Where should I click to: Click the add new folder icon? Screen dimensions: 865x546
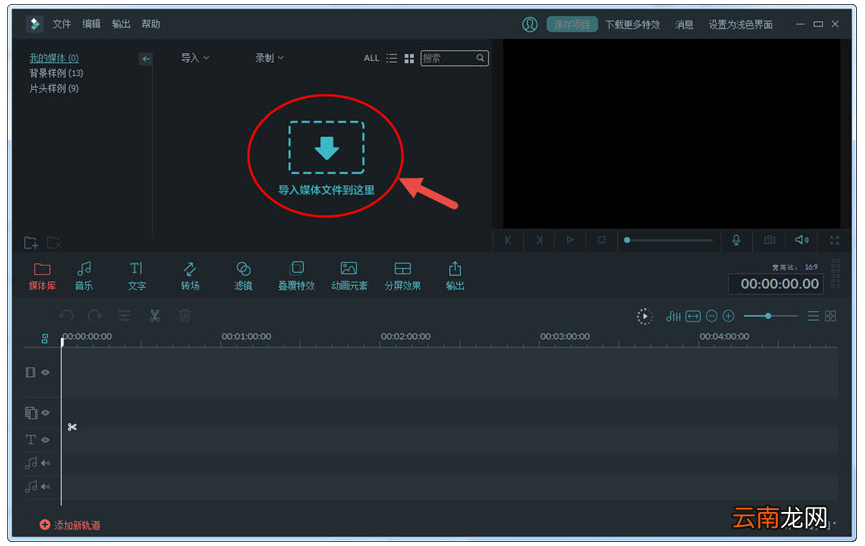coord(31,243)
